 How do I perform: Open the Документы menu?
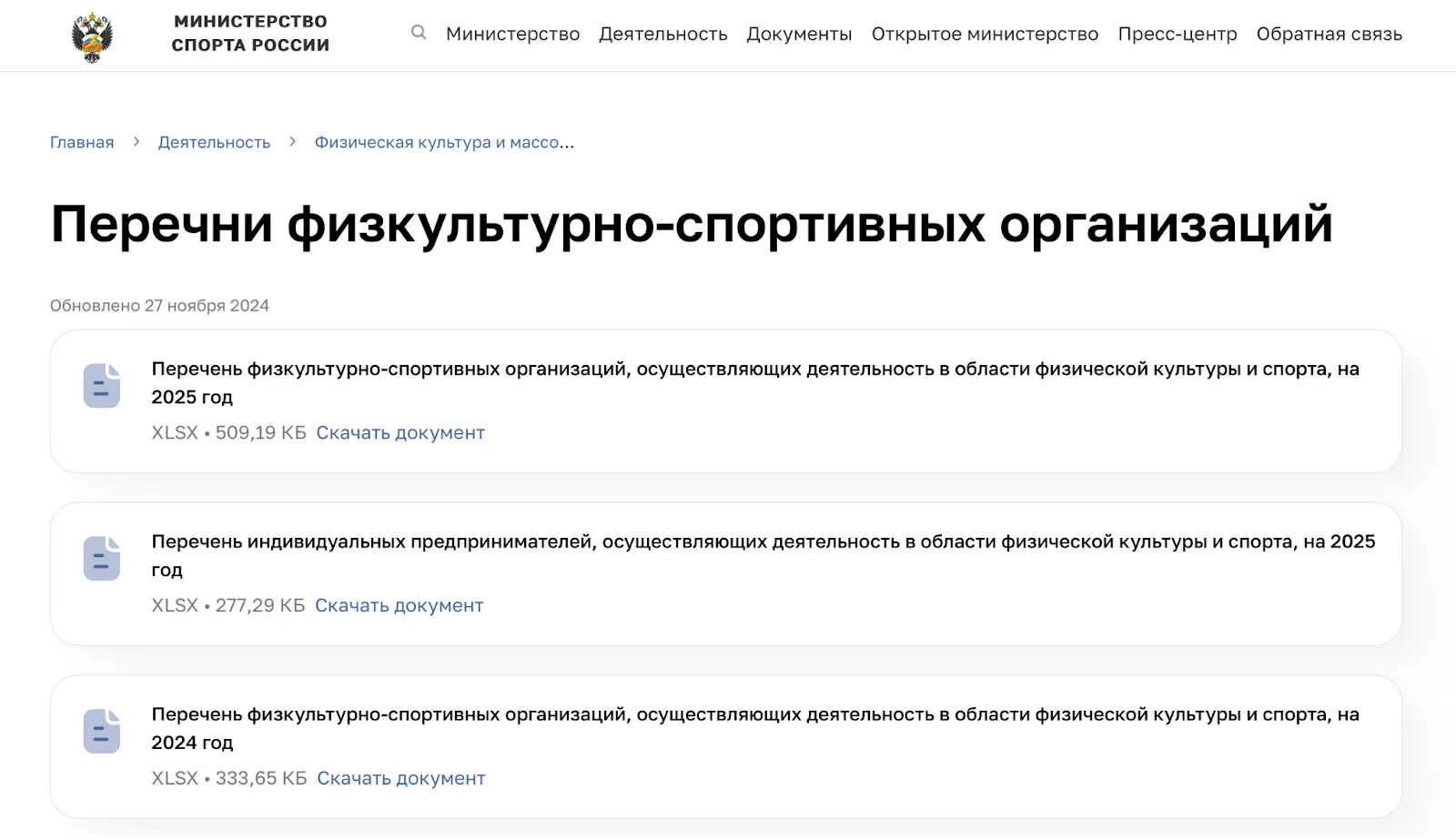coord(799,34)
